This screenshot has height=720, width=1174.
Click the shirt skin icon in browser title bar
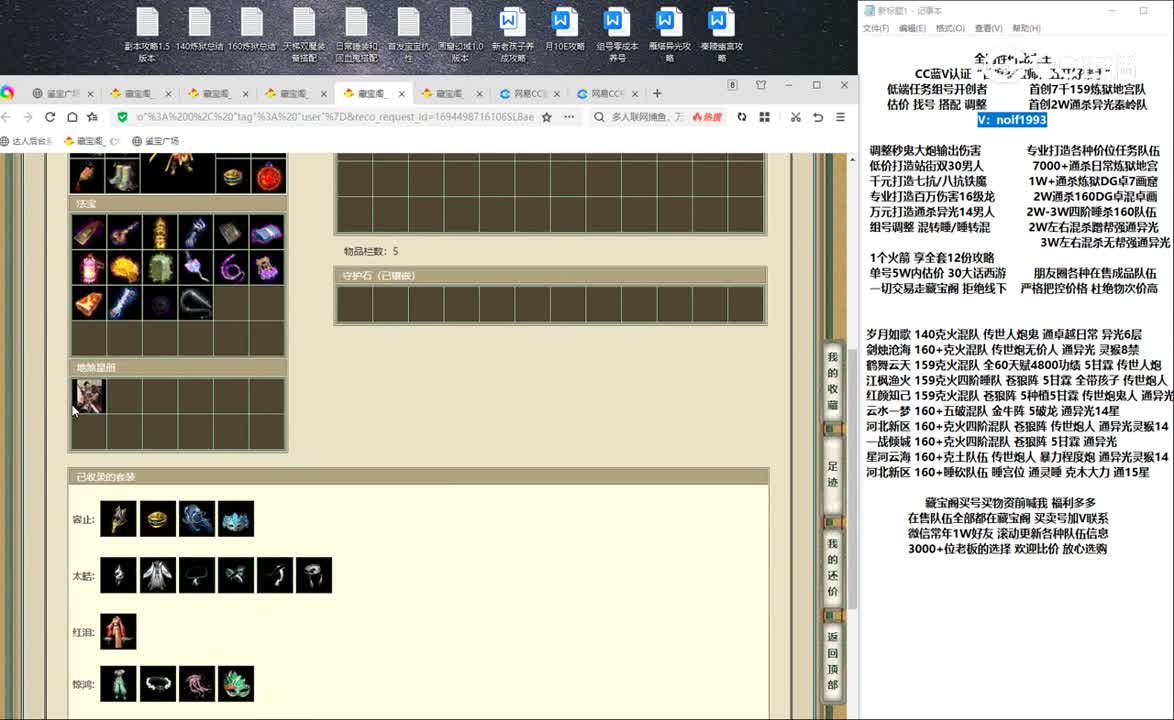[761, 85]
